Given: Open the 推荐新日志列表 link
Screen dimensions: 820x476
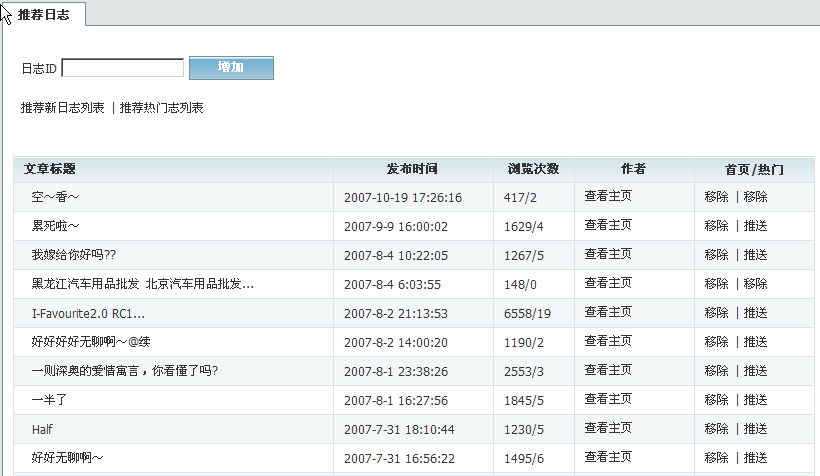Looking at the screenshot, I should point(63,108).
